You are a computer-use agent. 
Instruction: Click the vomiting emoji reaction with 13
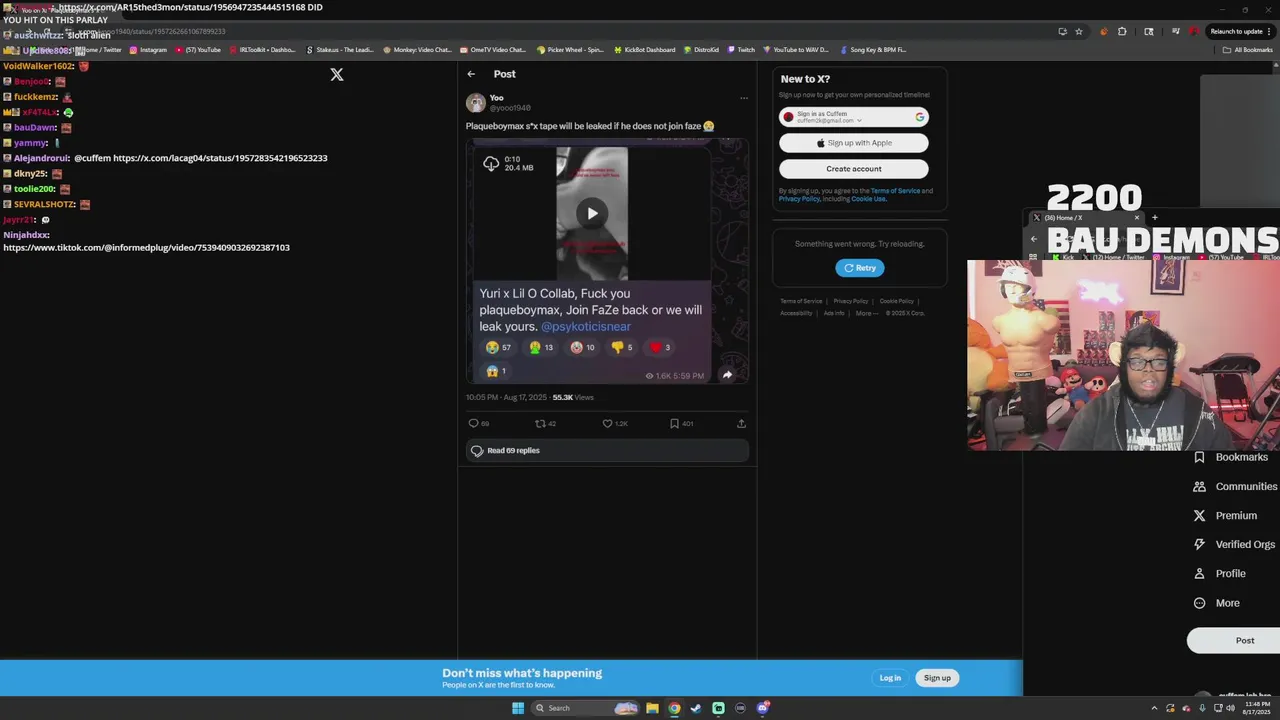pyautogui.click(x=541, y=347)
